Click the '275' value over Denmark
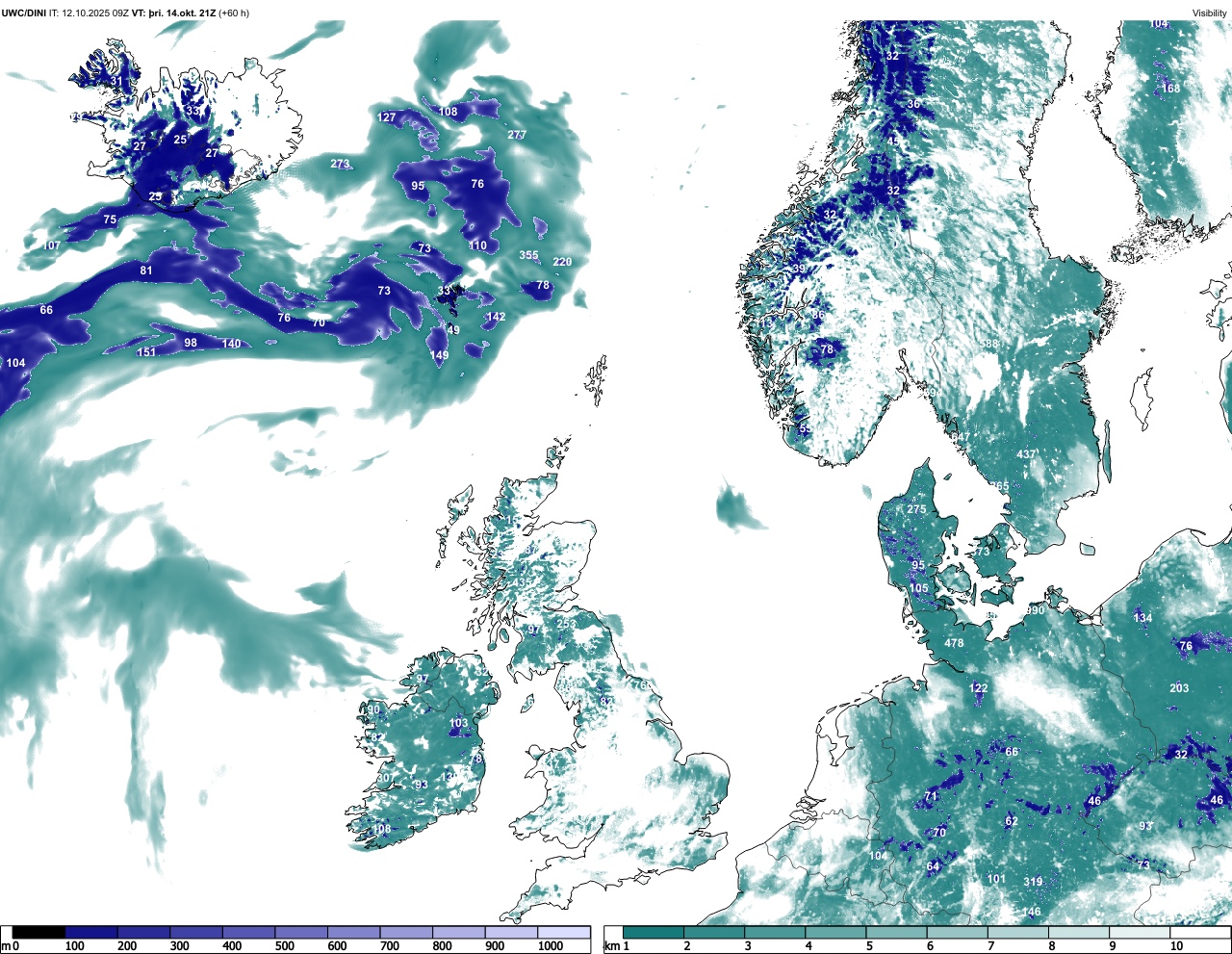 coord(916,510)
